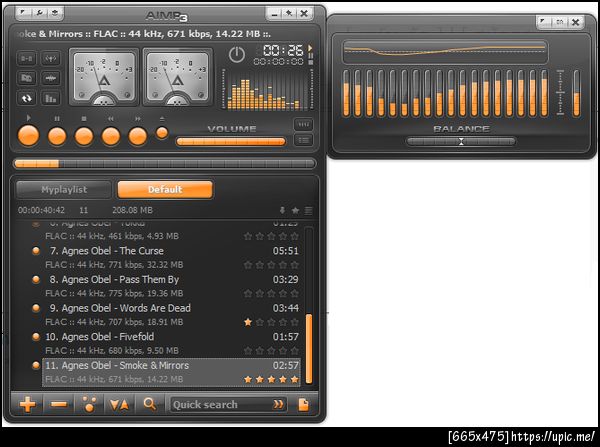This screenshot has height=447, width=600.
Task: Remove files with the minus button
Action: tap(59, 405)
